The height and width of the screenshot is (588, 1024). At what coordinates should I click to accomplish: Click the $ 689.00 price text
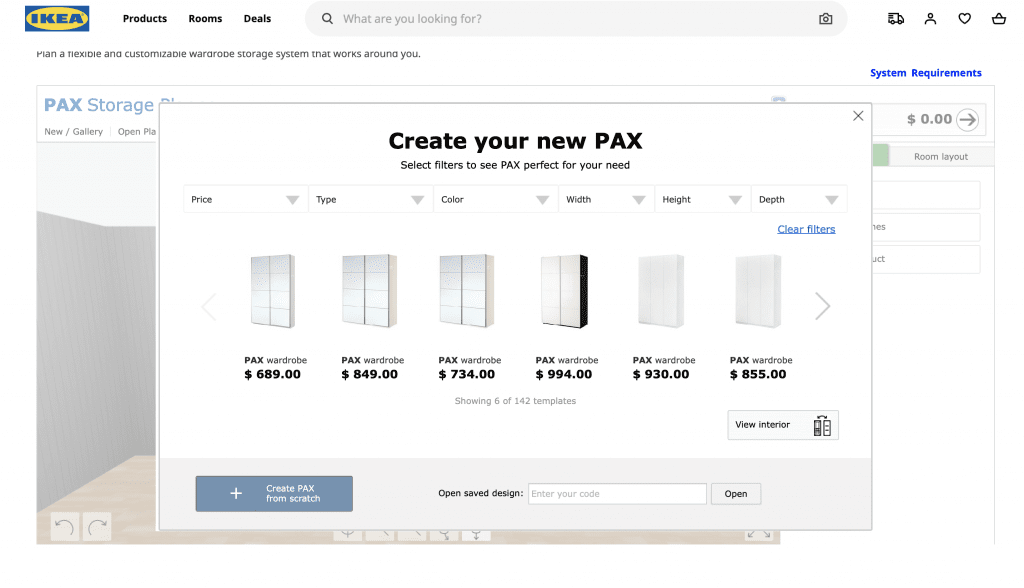[x=272, y=374]
